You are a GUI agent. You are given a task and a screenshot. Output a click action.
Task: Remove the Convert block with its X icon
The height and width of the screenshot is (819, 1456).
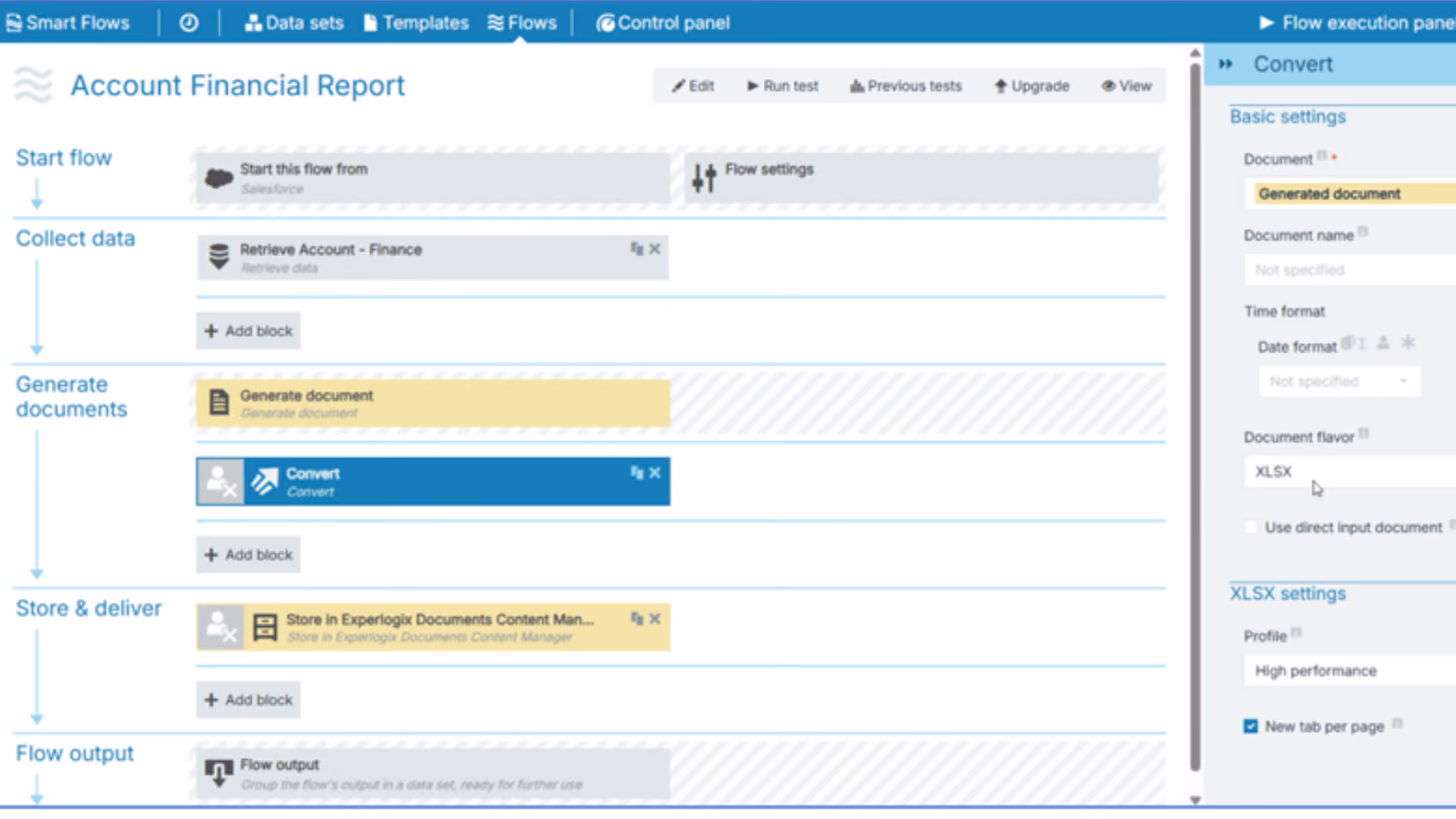pos(655,473)
